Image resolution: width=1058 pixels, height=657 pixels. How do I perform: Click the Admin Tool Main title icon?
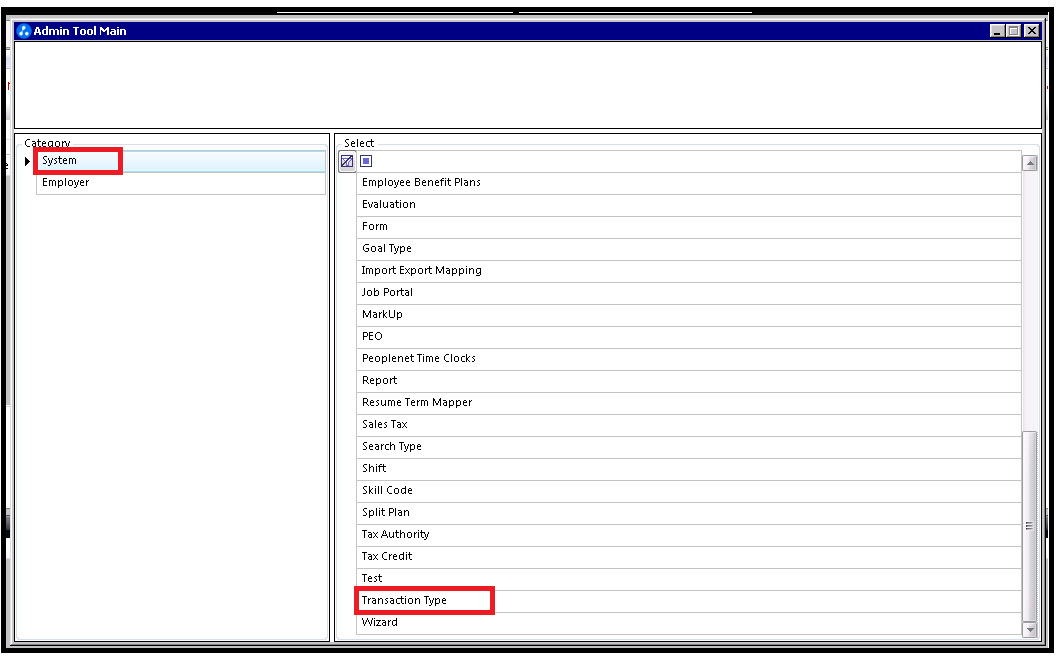click(x=24, y=31)
